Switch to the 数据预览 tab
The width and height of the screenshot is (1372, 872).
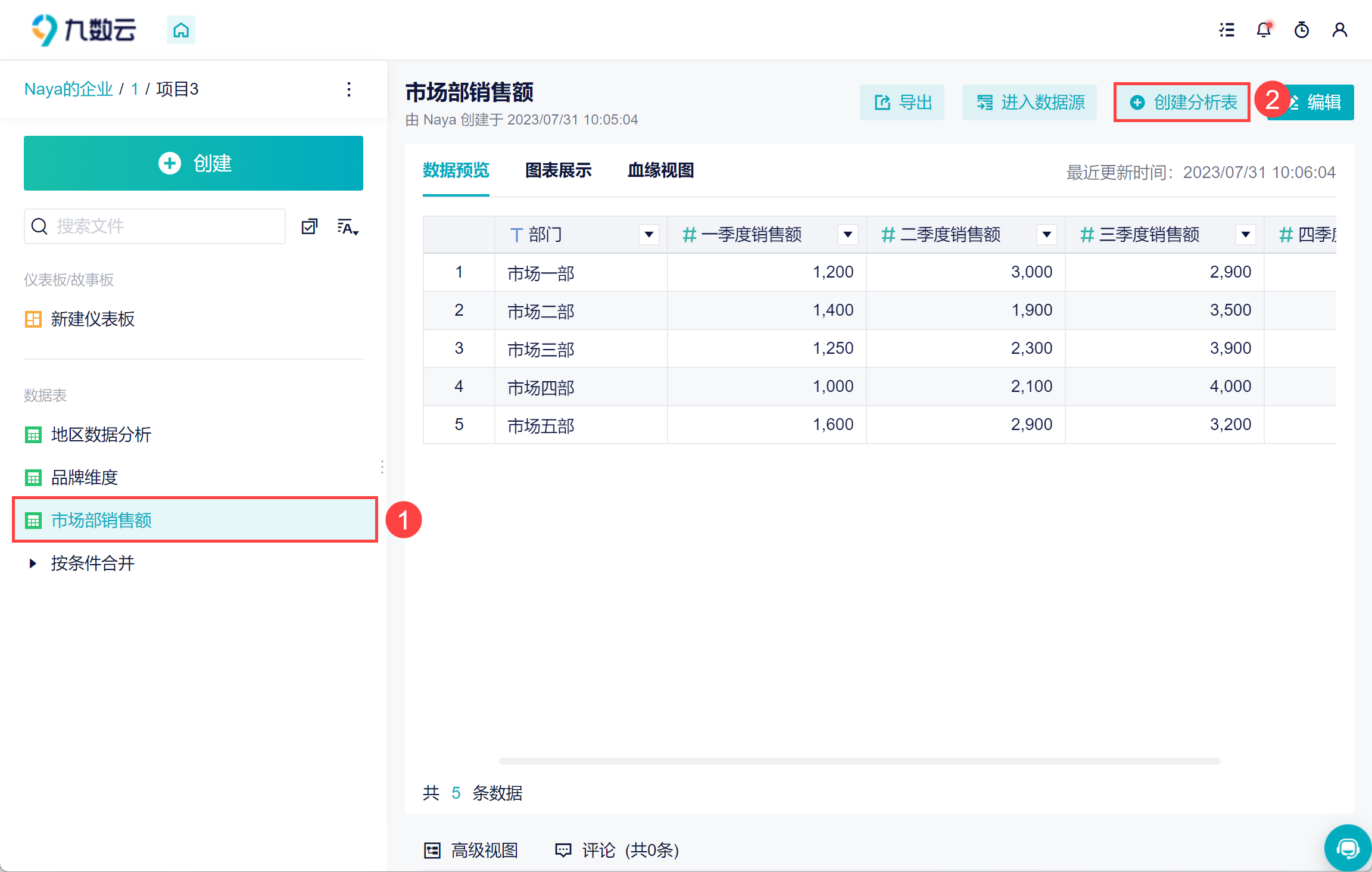(x=456, y=170)
